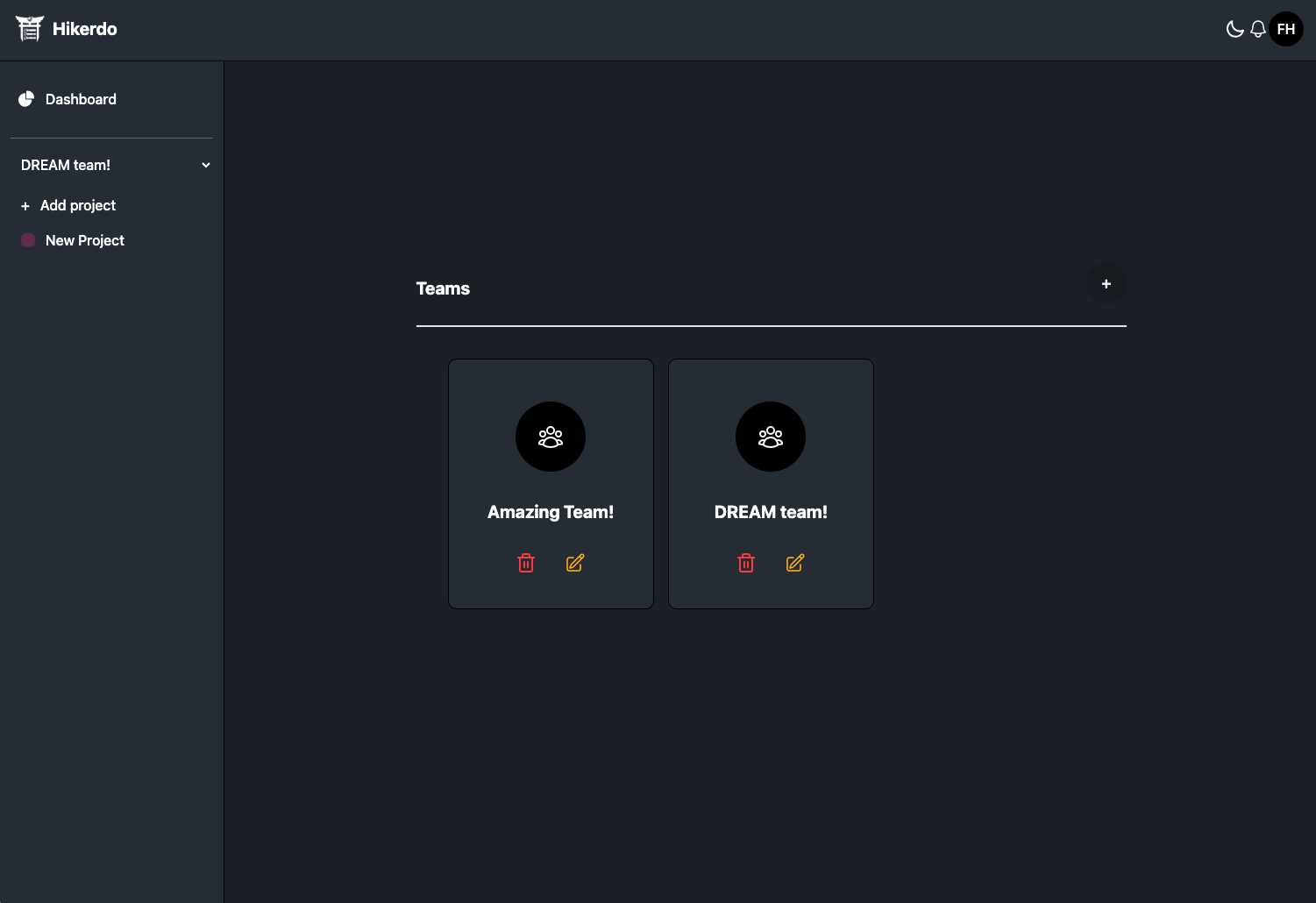Add a new team with plus button
1316x903 pixels.
coord(1106,284)
